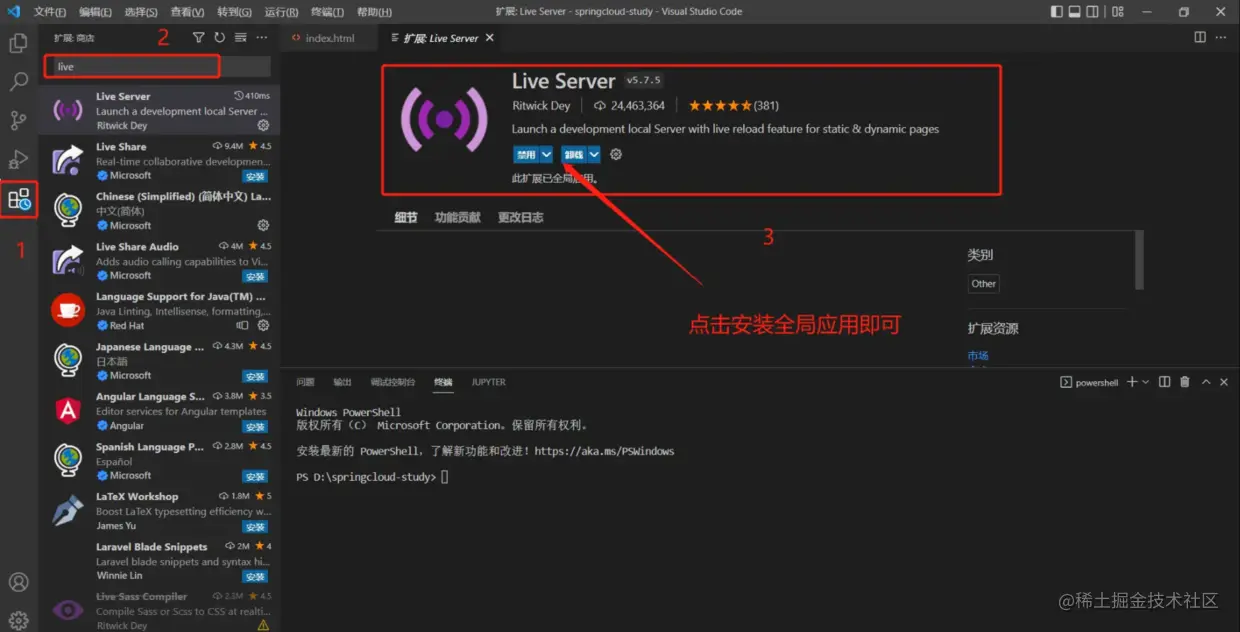Switch to the JUPYTER panel tab

[489, 382]
